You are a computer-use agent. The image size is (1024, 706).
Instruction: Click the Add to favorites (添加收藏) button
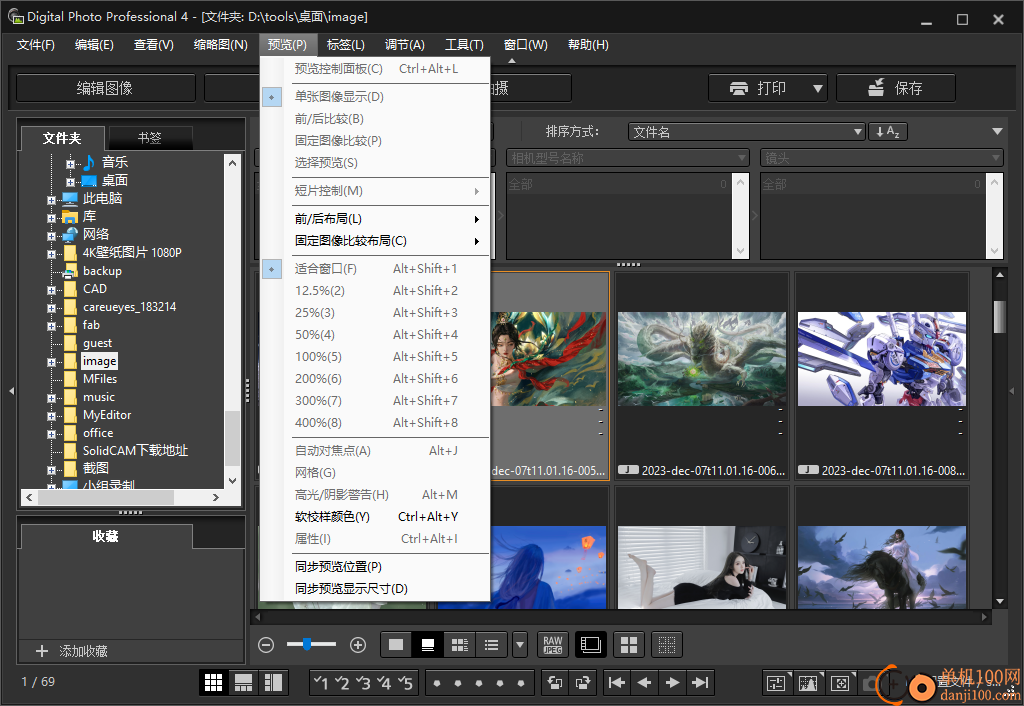[72, 651]
